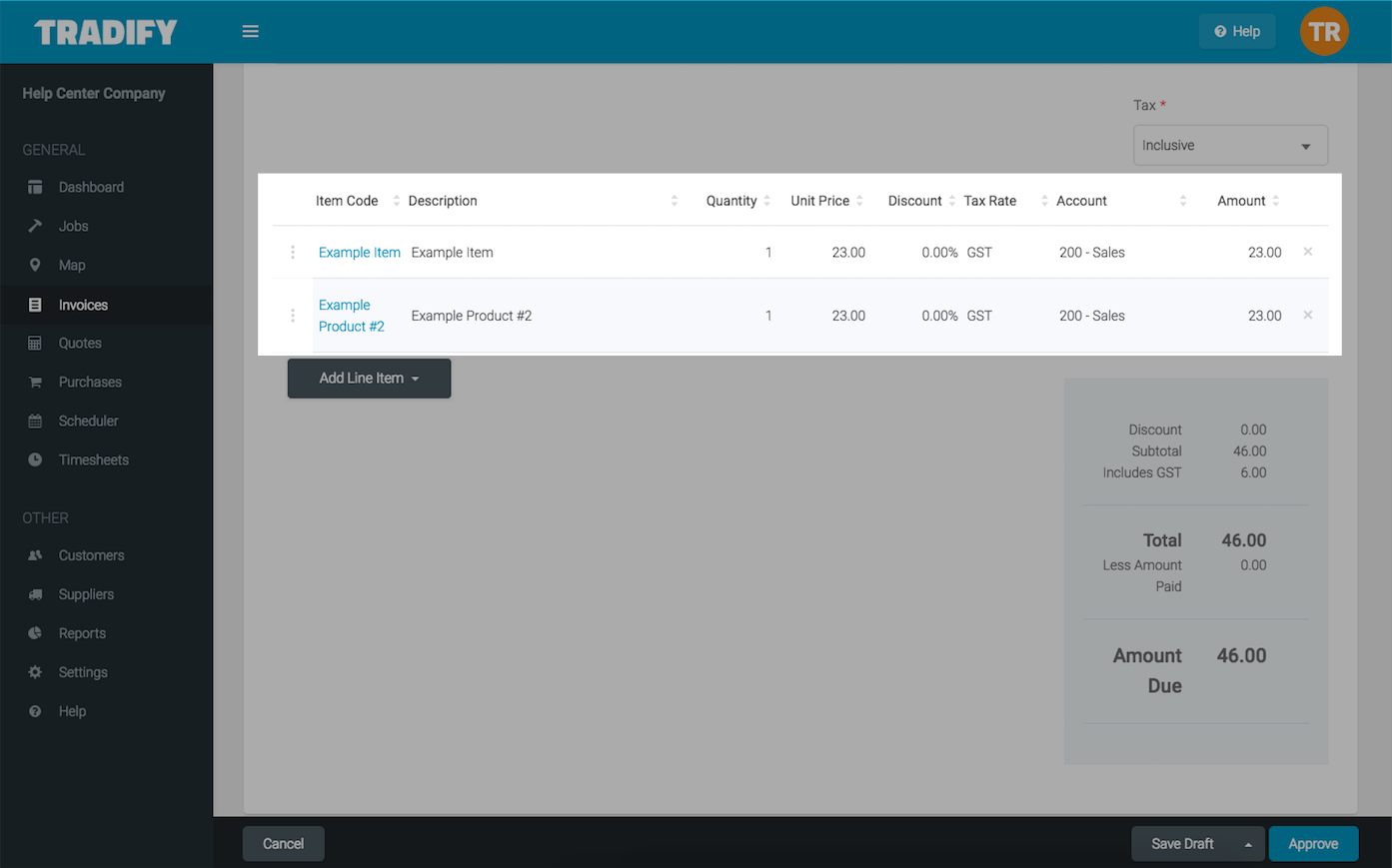Screen dimensions: 1392x868
Task: Click the Reports pie chart icon
Action: pyautogui.click(x=35, y=633)
